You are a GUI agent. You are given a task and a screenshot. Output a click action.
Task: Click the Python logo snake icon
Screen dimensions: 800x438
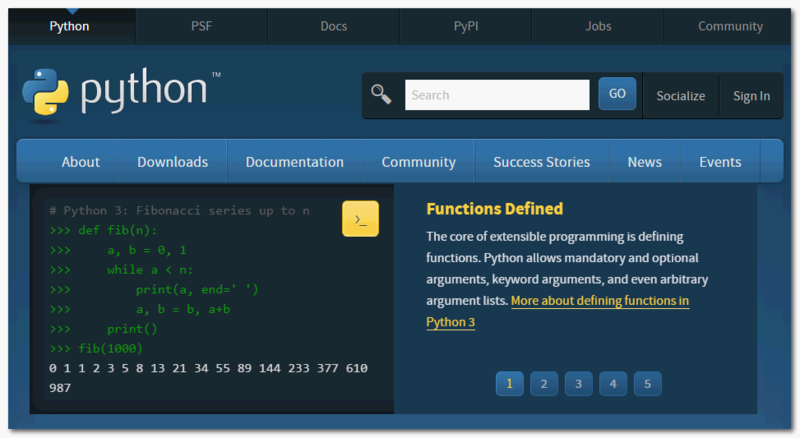[45, 92]
